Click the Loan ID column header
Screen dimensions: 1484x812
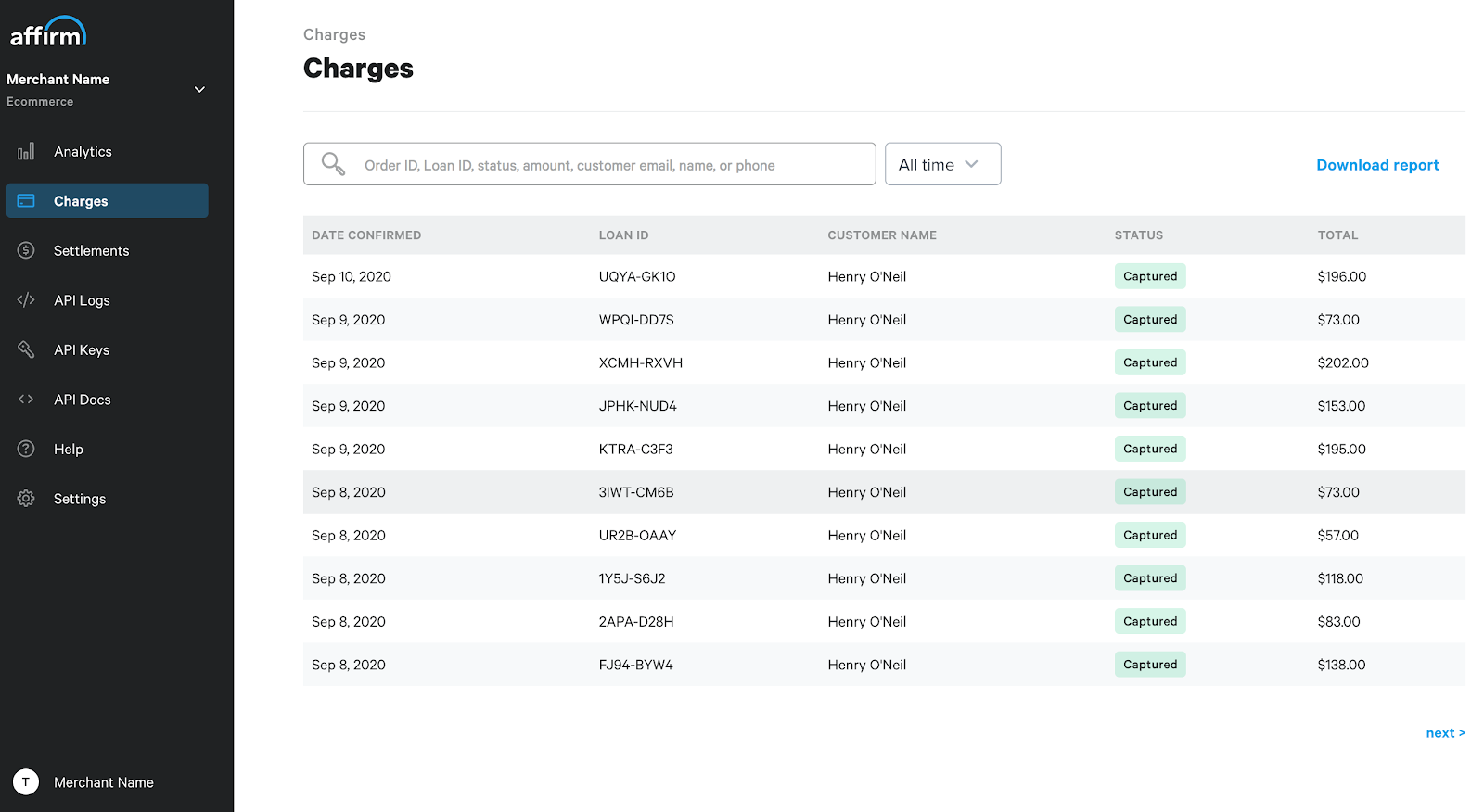(x=623, y=235)
